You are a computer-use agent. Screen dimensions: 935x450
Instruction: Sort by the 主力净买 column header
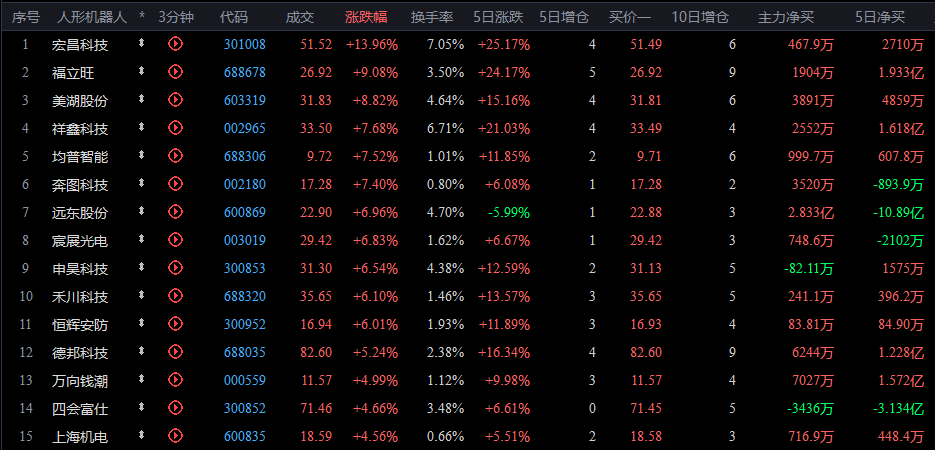pos(785,17)
